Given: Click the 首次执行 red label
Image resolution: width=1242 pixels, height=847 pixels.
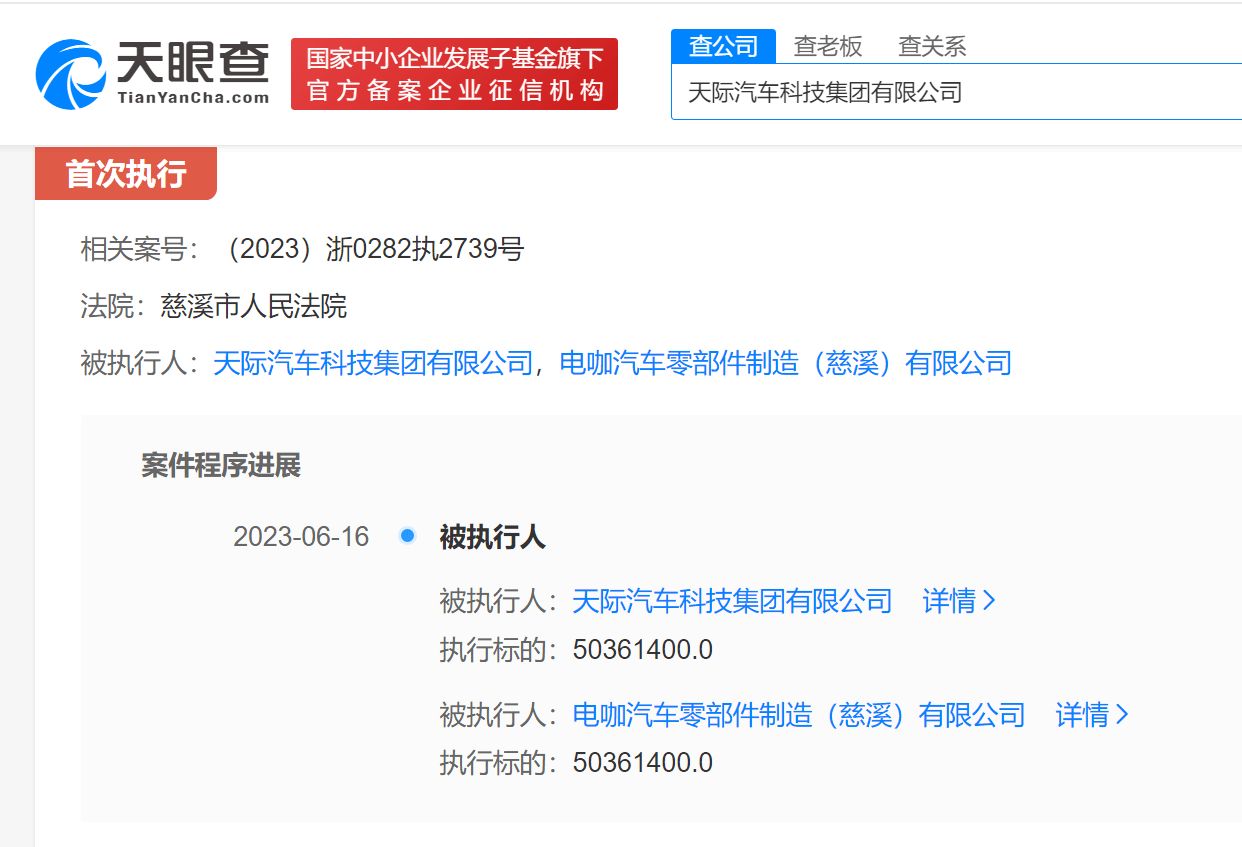Looking at the screenshot, I should [x=126, y=173].
